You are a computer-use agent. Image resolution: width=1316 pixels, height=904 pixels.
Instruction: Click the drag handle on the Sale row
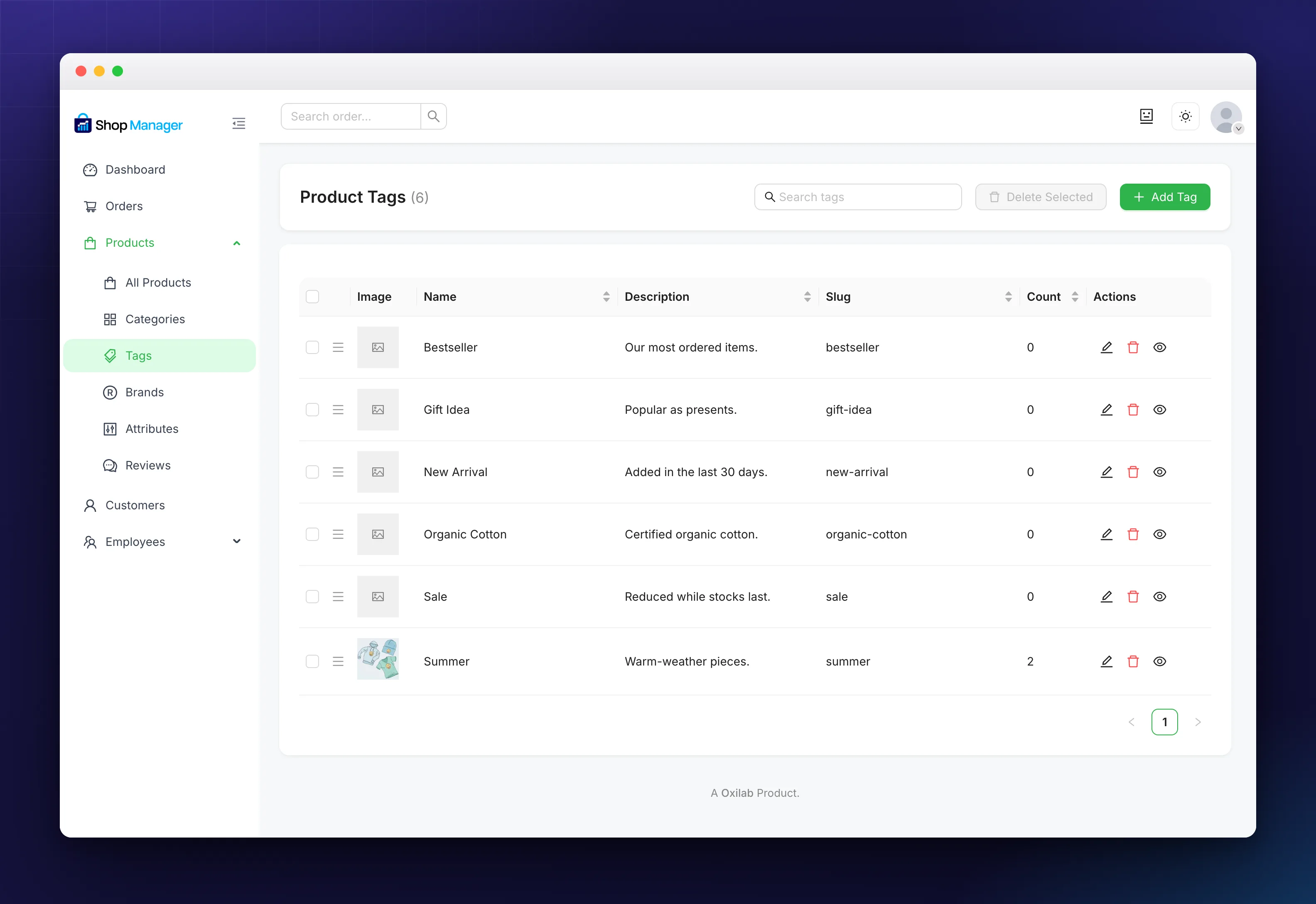coord(338,597)
